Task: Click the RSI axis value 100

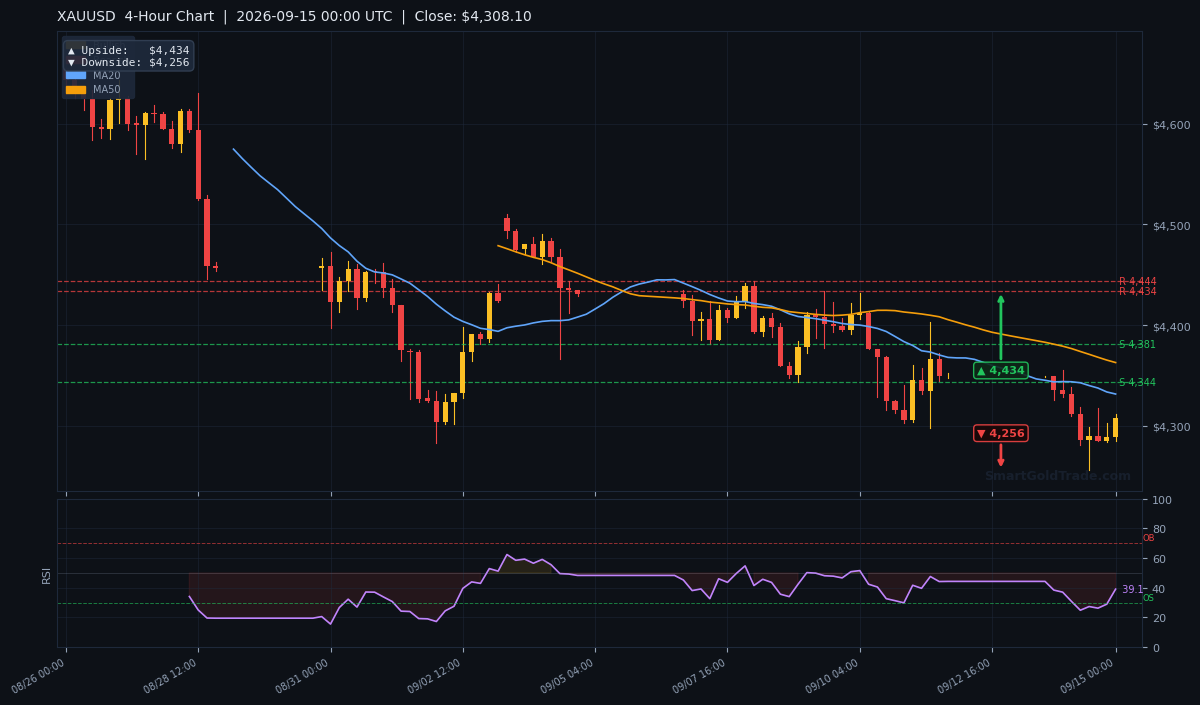Action: click(x=1162, y=500)
